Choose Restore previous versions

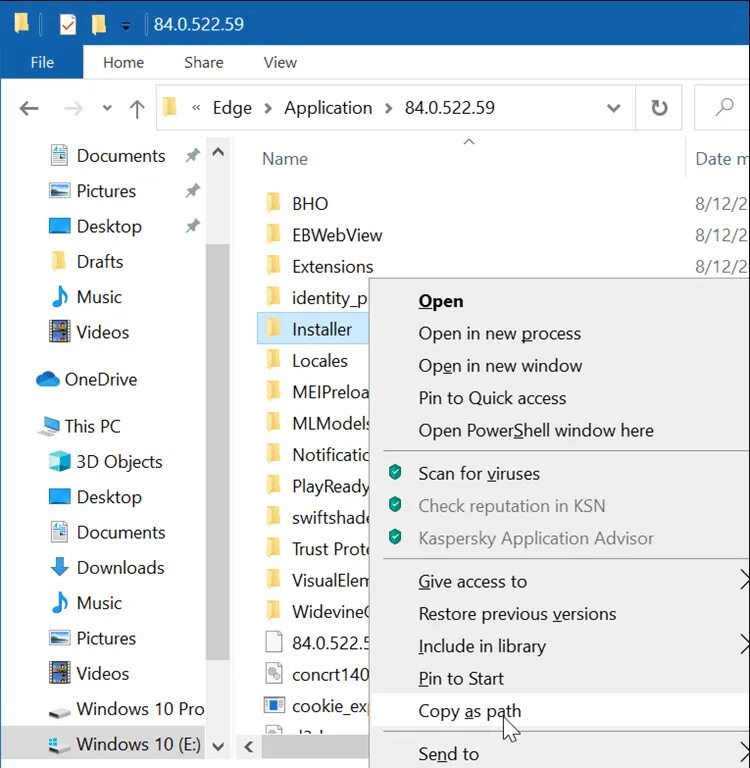pos(517,614)
